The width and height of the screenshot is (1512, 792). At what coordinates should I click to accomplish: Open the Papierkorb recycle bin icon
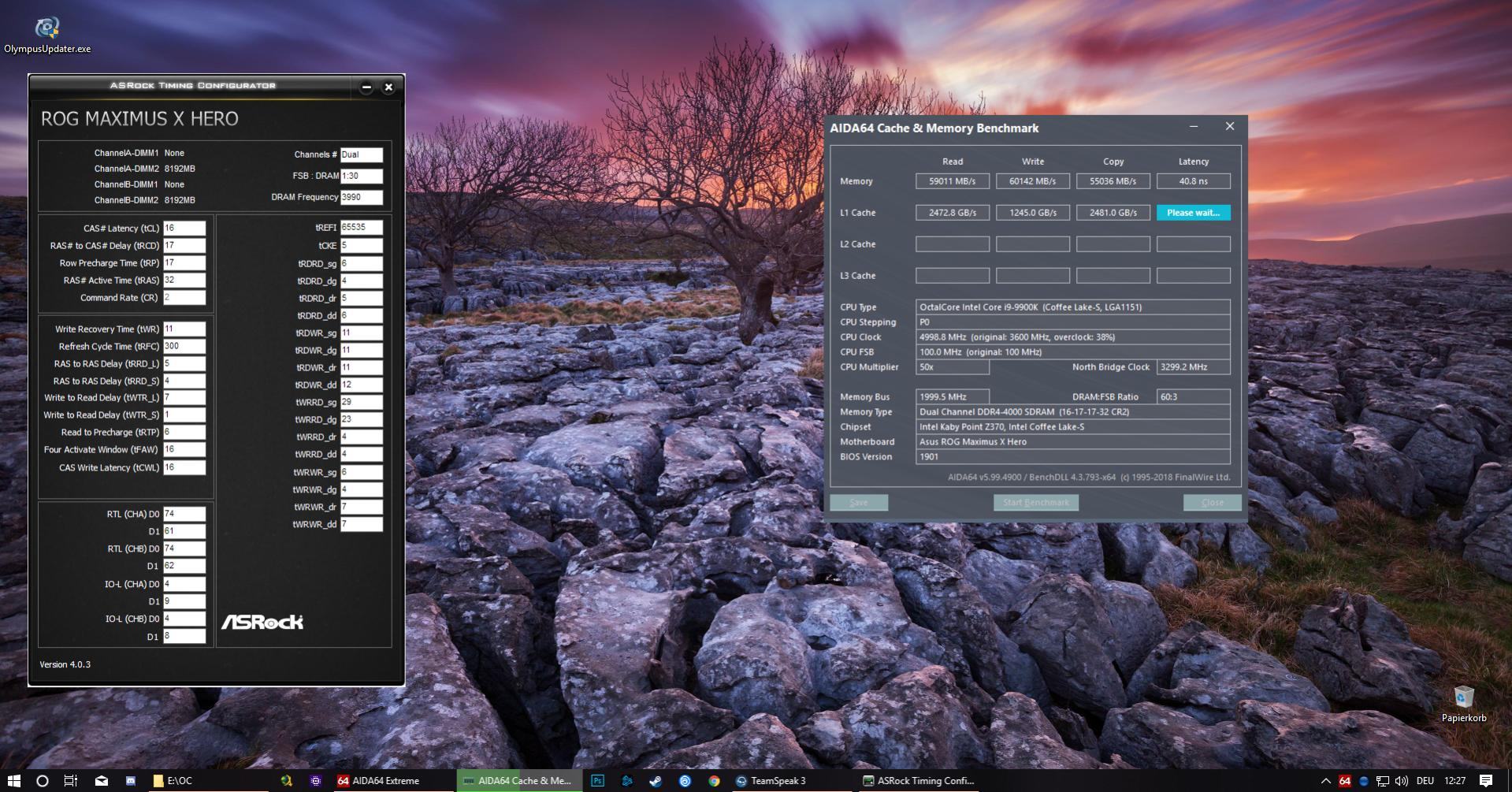click(1464, 704)
